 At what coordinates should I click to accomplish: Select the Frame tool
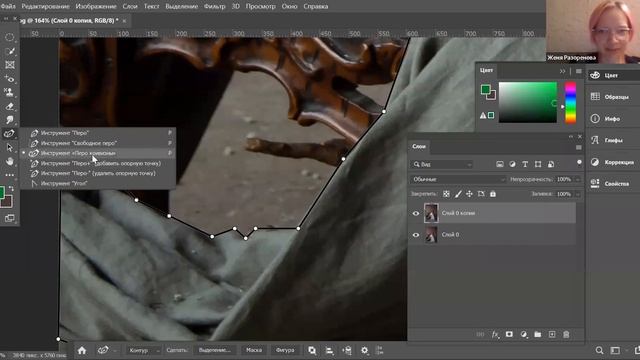pyautogui.click(x=9, y=65)
